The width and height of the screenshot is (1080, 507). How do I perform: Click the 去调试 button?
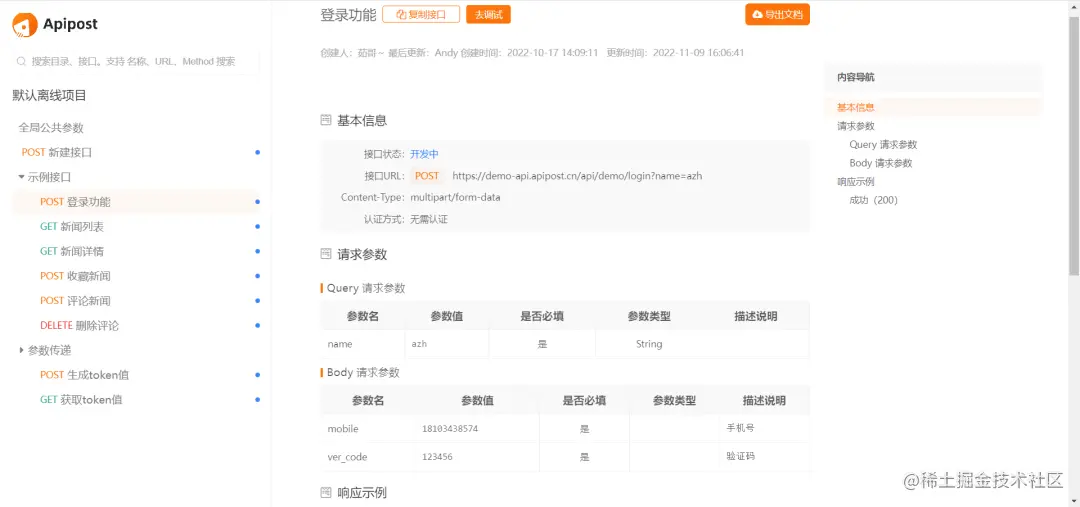tap(488, 14)
